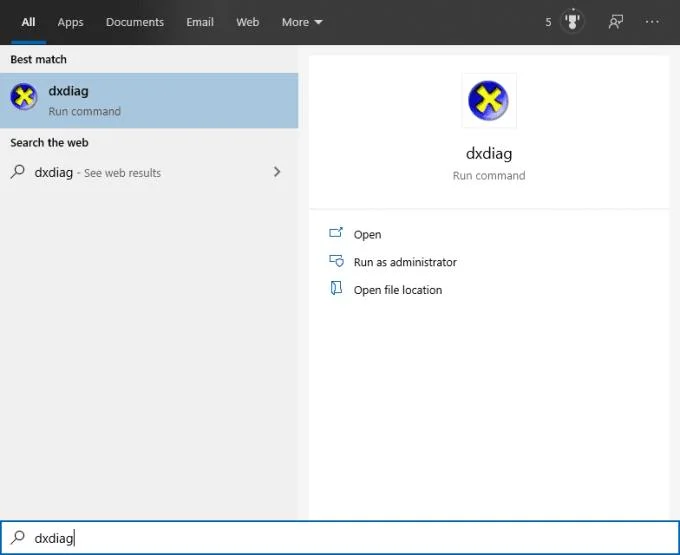Click the dxdiag title in preview pane
Image resolution: width=680 pixels, height=555 pixels.
coord(489,153)
